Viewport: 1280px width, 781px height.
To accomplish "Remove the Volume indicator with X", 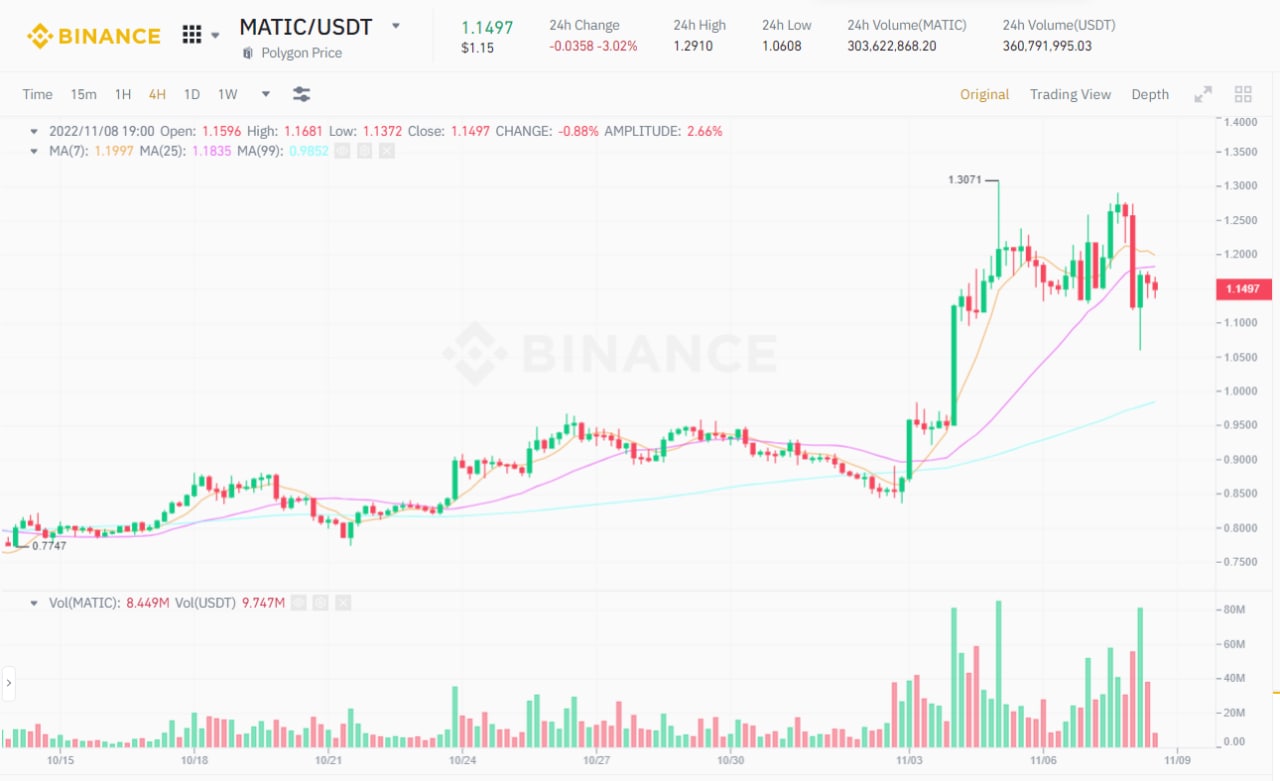I will [x=343, y=603].
